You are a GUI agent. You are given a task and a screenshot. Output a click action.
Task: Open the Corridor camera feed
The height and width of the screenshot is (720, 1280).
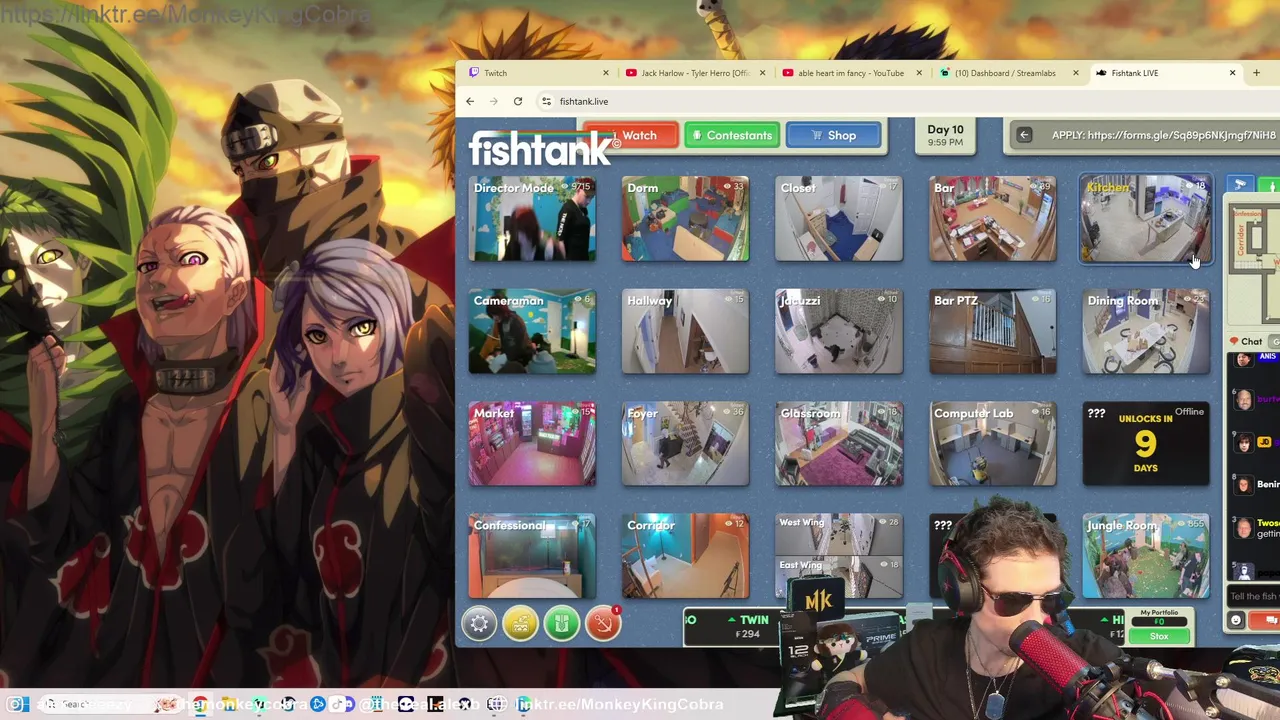685,556
